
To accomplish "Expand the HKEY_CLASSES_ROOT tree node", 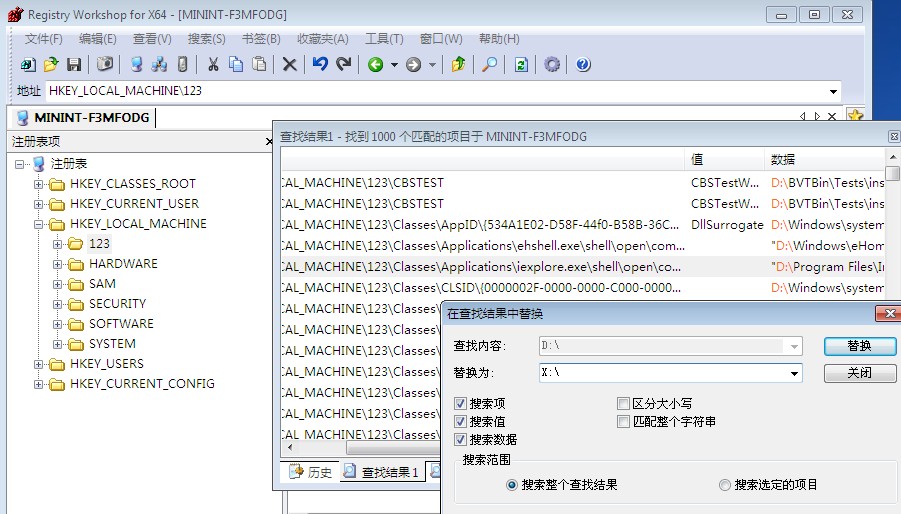I will 38,184.
